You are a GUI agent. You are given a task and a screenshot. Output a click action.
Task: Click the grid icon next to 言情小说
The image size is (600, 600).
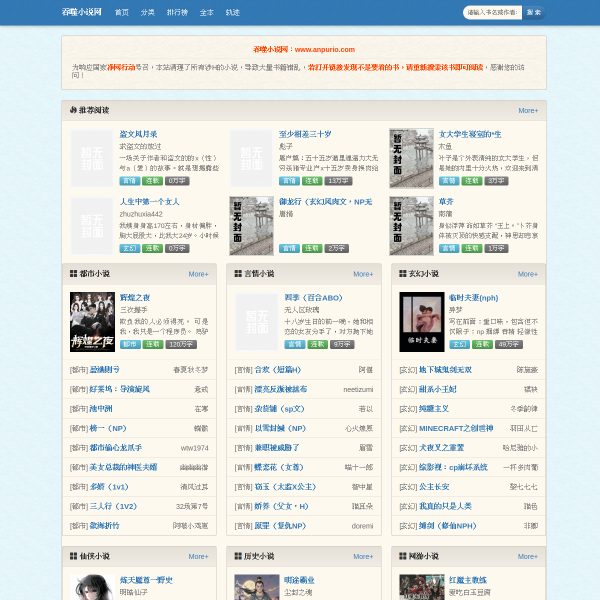point(238,274)
